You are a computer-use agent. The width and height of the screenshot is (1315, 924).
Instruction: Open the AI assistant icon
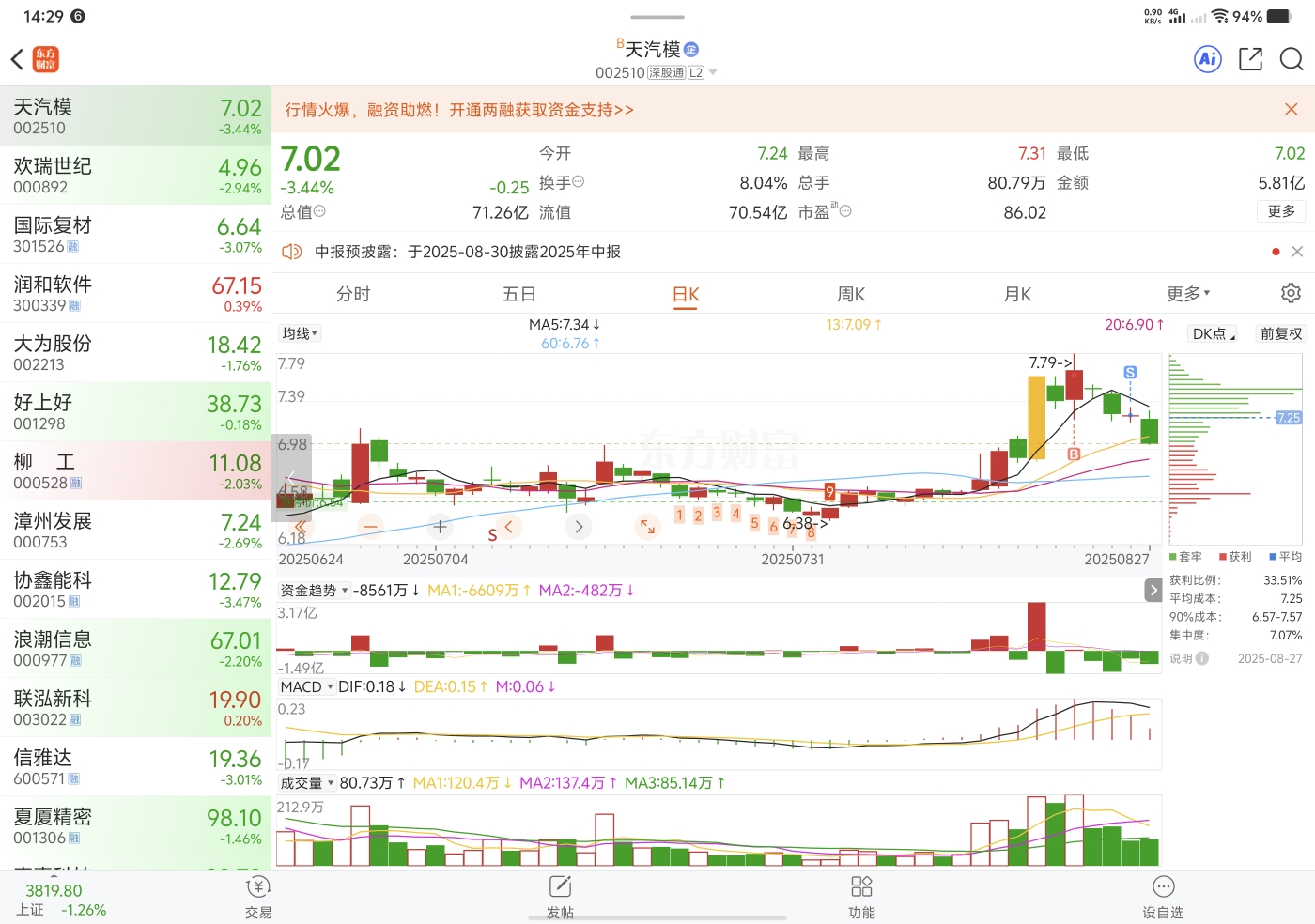1208,59
